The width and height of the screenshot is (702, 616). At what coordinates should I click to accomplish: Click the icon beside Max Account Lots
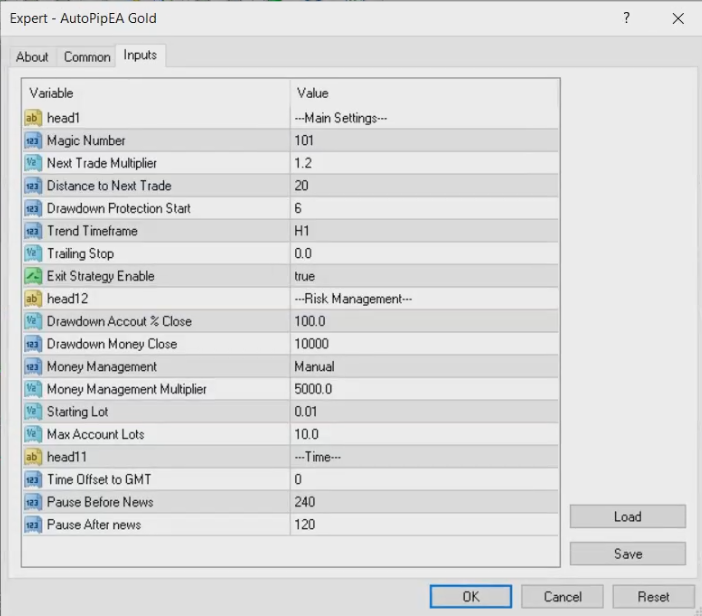[x=33, y=434]
